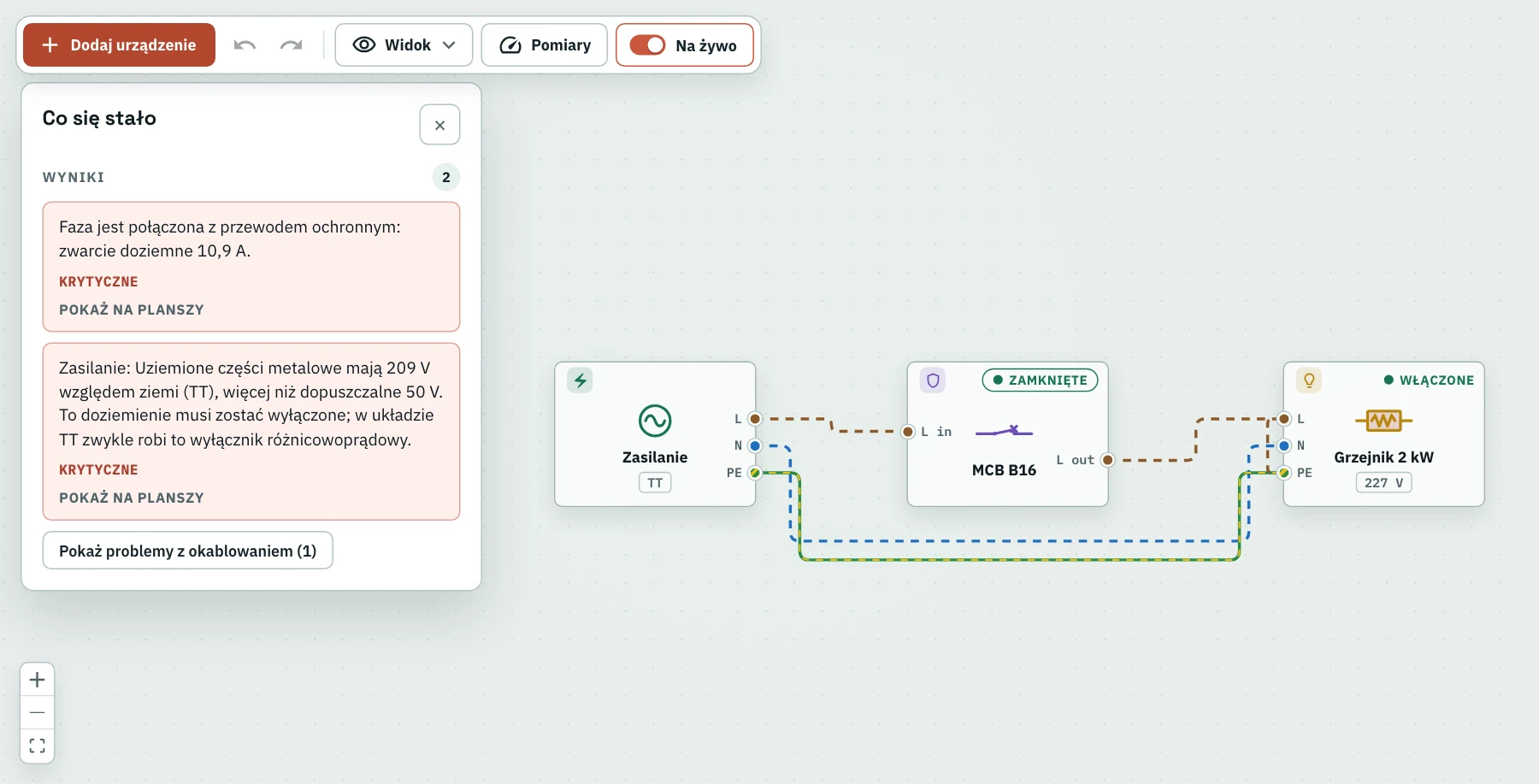Click POKAŻ NA PLANSZY for earth fault
Screen dimensions: 1539x784
(x=132, y=309)
